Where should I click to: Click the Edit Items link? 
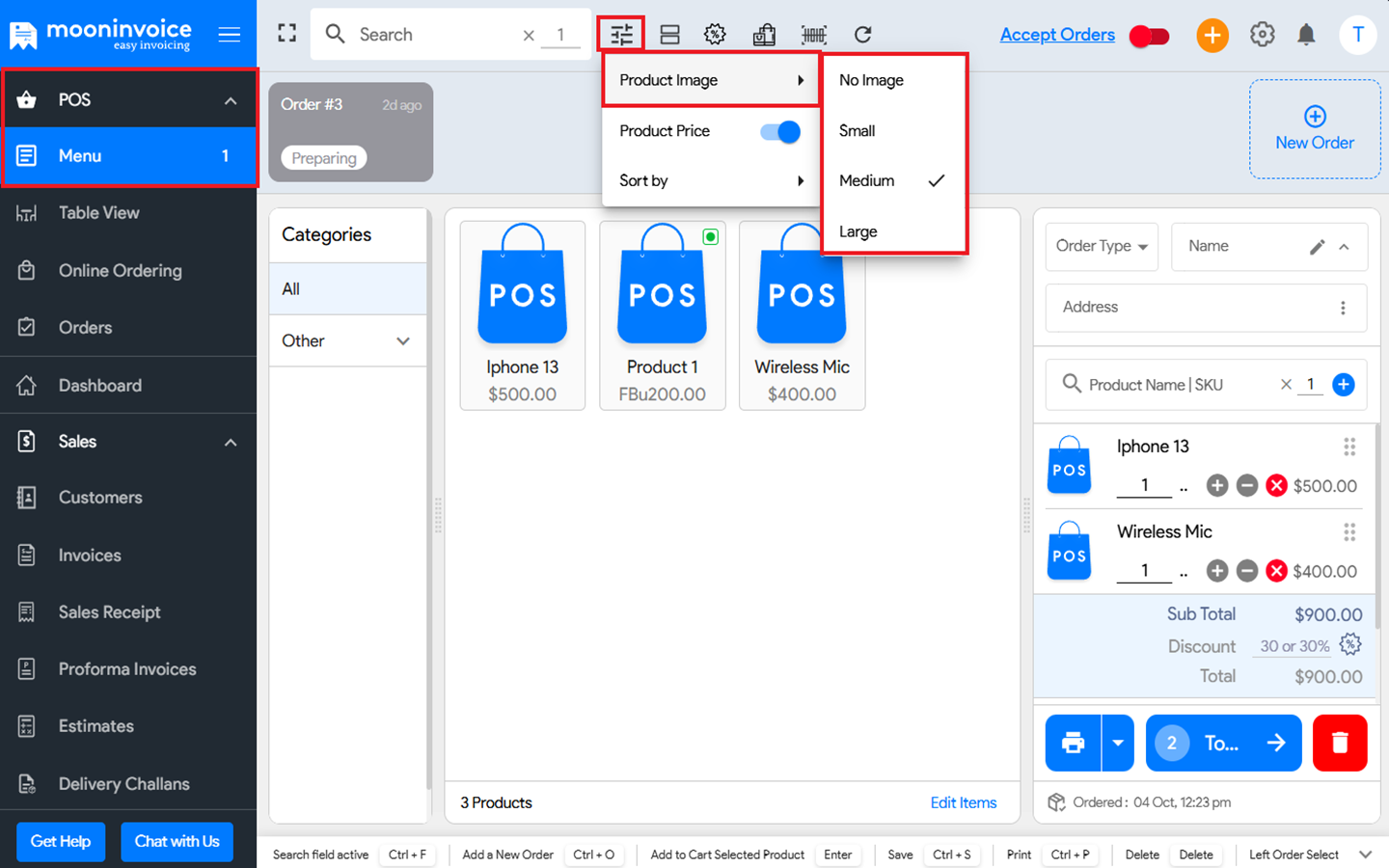[x=963, y=802]
